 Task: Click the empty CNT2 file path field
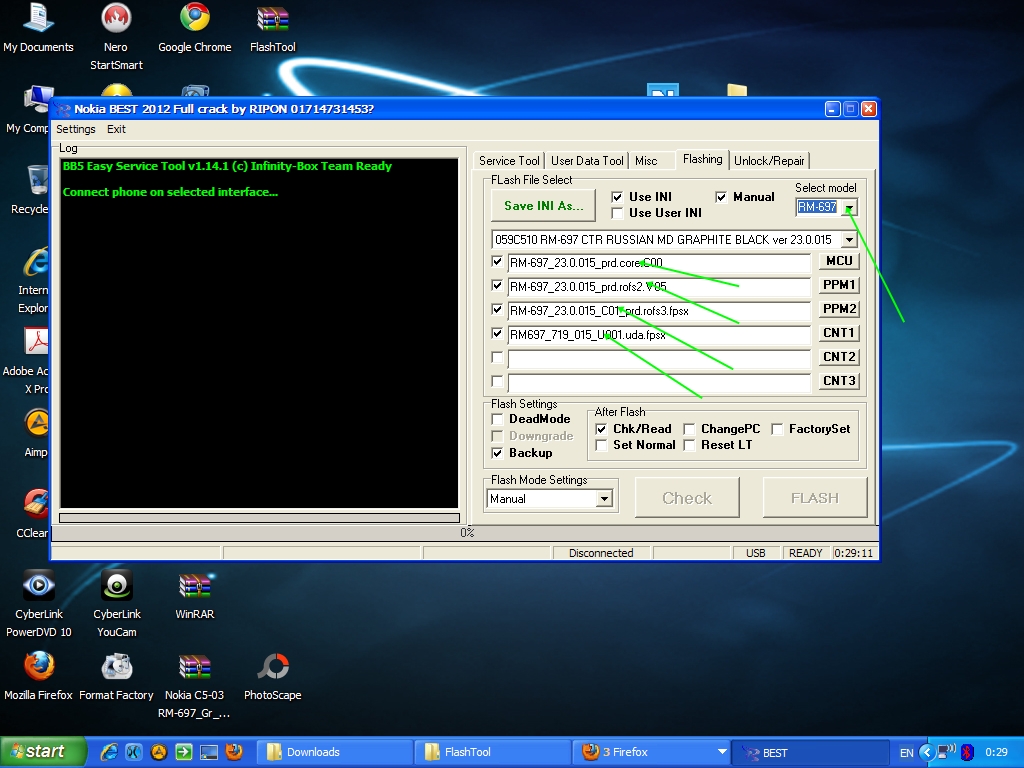tap(659, 359)
